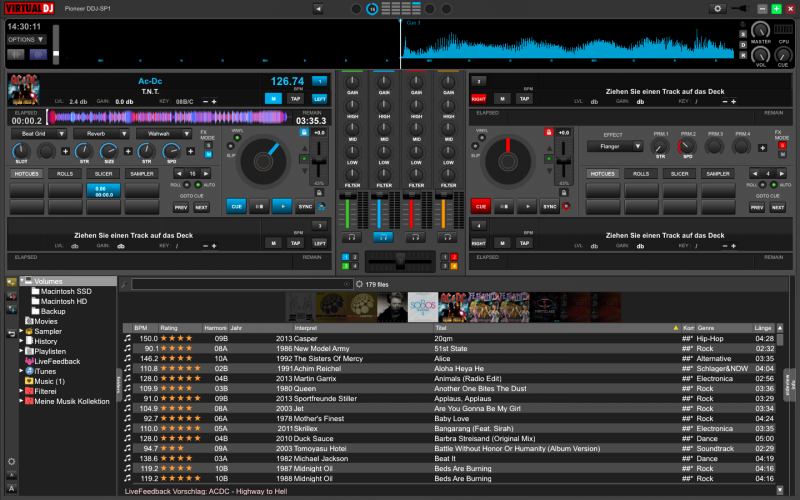This screenshot has height=500, width=800.
Task: Click the headphone cue icon on blue channel
Action: (381, 236)
